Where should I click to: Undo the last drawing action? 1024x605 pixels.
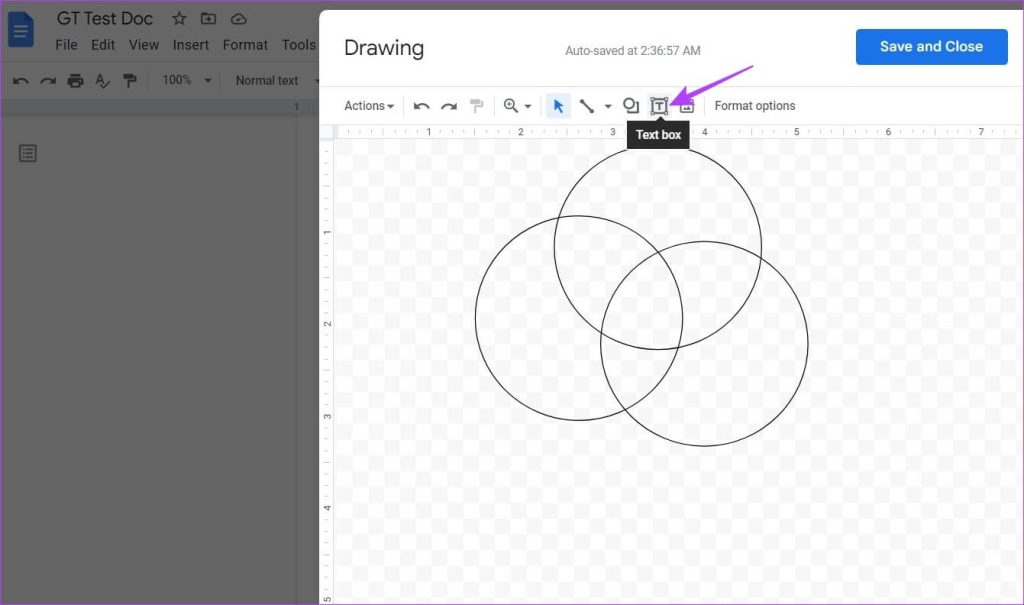tap(422, 106)
